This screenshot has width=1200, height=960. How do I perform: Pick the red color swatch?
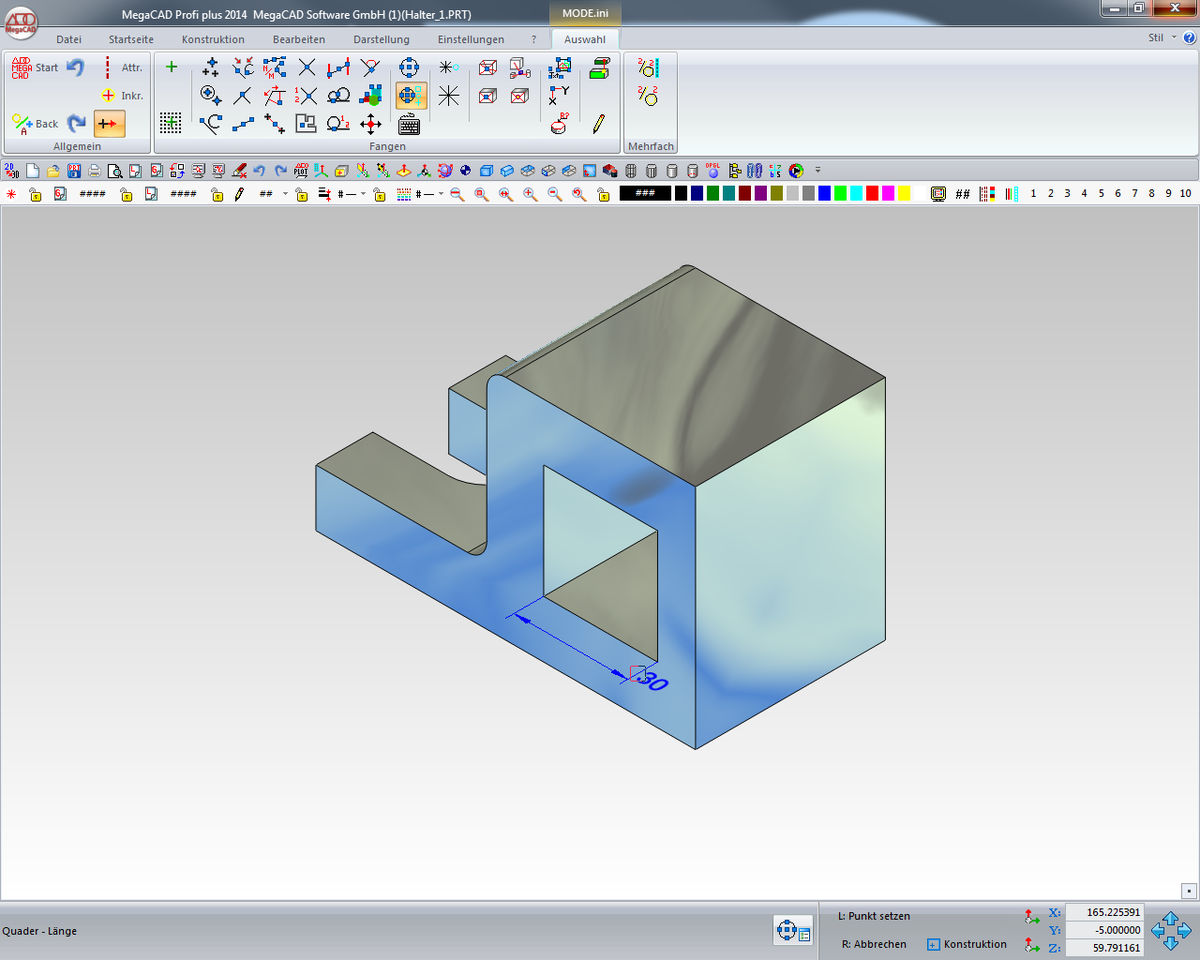click(872, 193)
